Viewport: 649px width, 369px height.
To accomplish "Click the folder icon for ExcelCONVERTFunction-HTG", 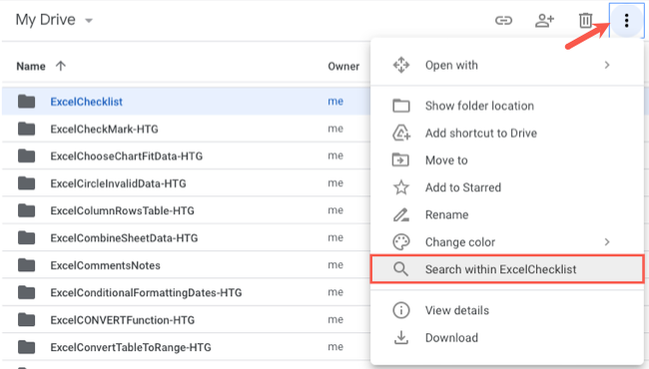I will [x=26, y=320].
